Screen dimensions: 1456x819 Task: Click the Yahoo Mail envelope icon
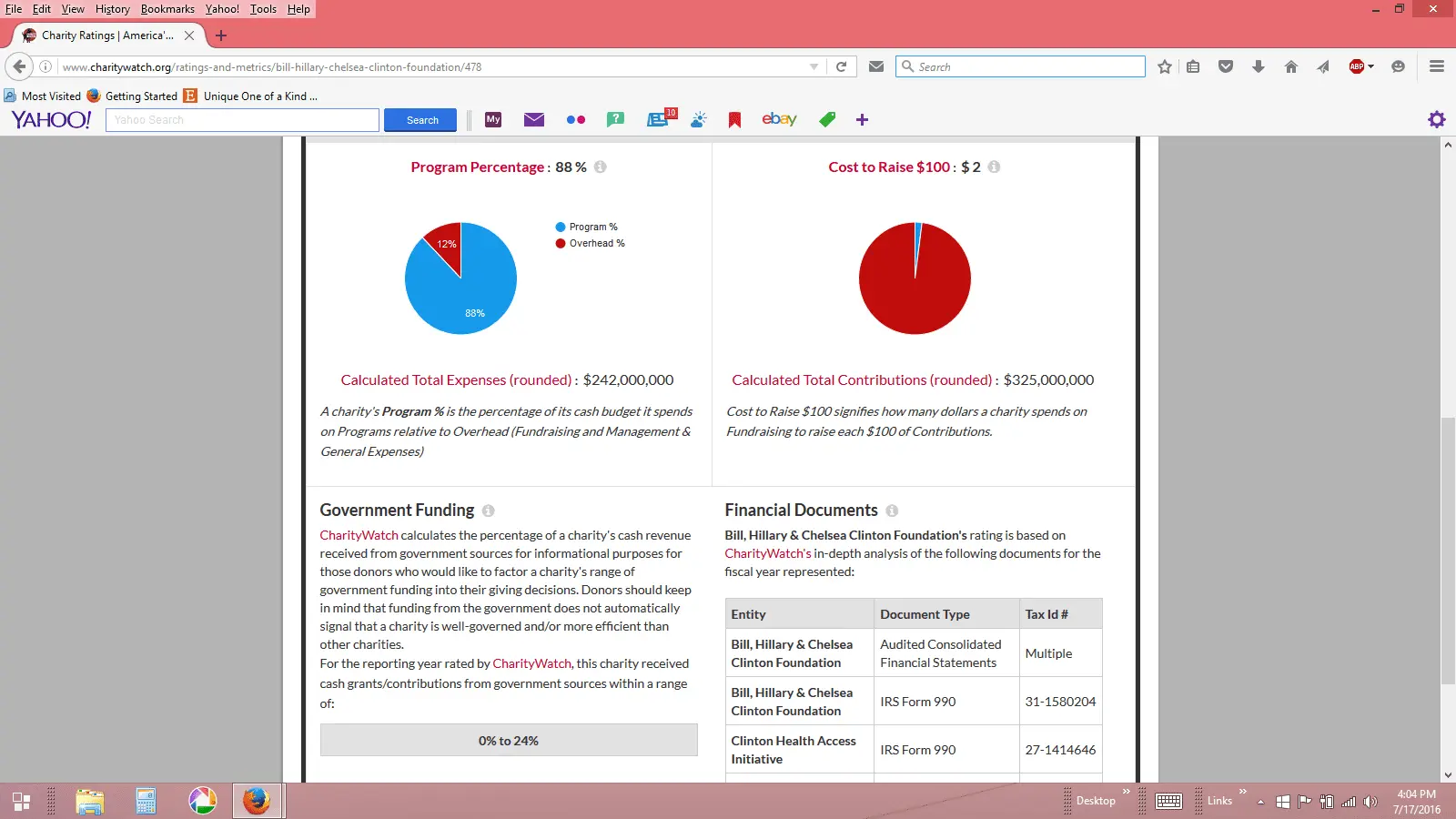[x=534, y=119]
